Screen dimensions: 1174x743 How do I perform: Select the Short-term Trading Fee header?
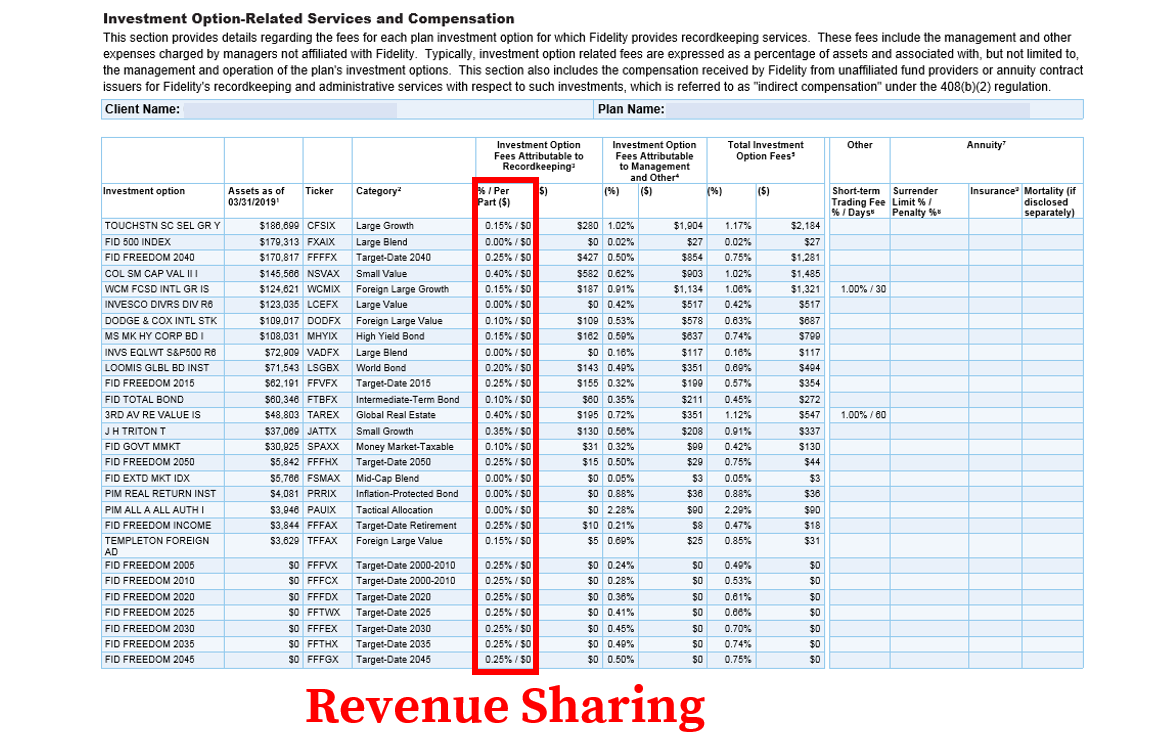858,200
